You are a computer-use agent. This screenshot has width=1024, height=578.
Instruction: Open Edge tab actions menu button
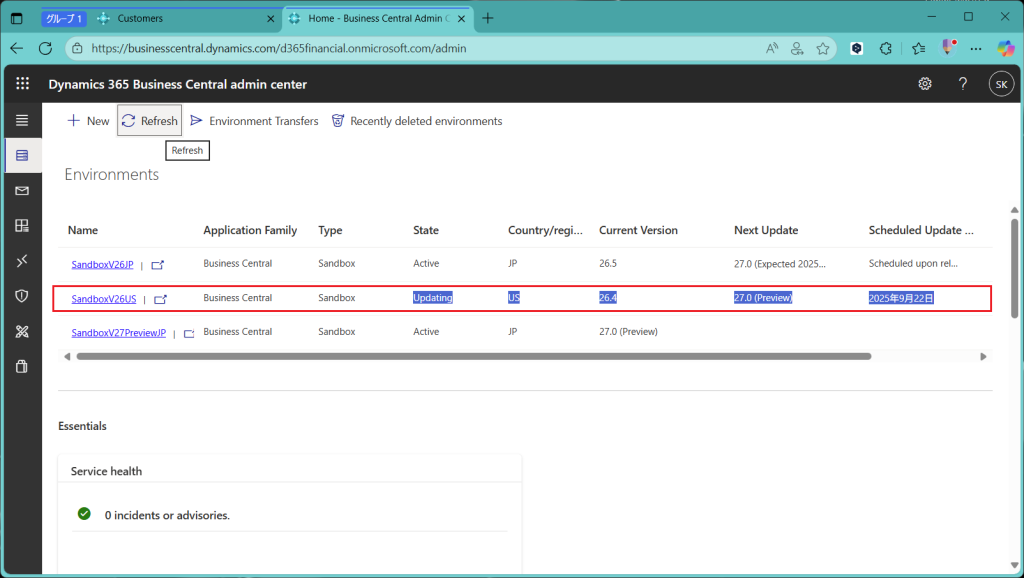click(16, 18)
